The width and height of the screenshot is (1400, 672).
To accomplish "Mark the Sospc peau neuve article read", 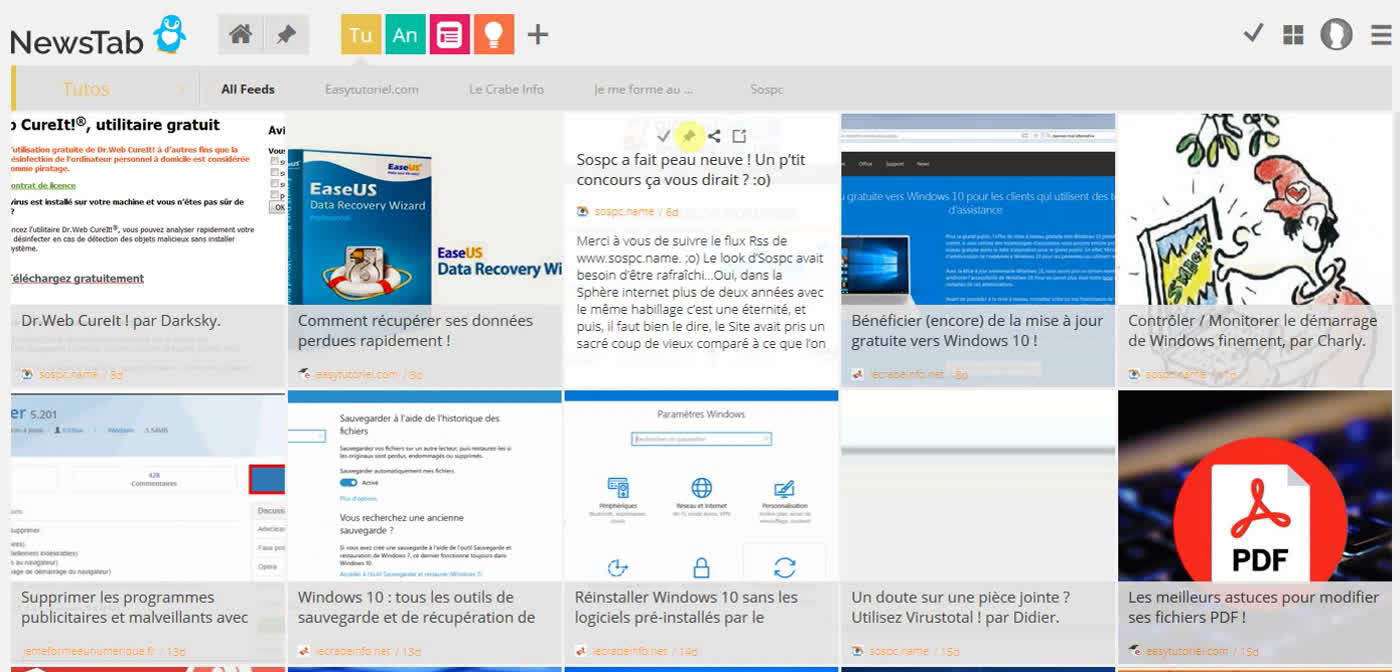I will click(x=663, y=136).
